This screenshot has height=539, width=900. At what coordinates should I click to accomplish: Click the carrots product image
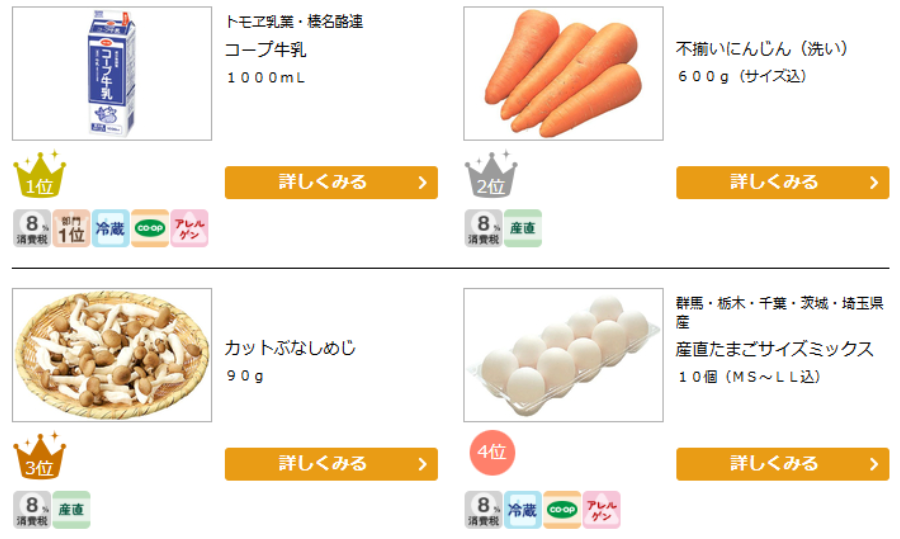coord(563,73)
